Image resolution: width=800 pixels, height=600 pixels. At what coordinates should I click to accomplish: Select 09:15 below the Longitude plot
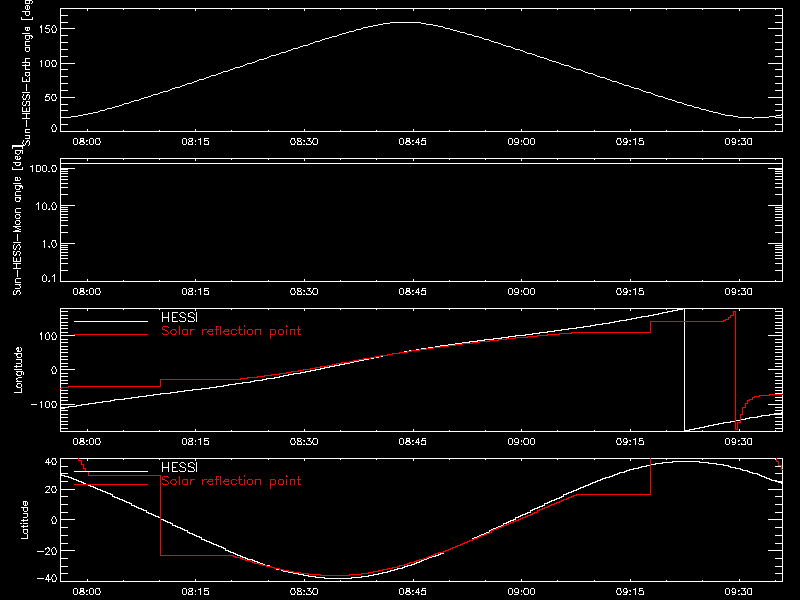630,442
